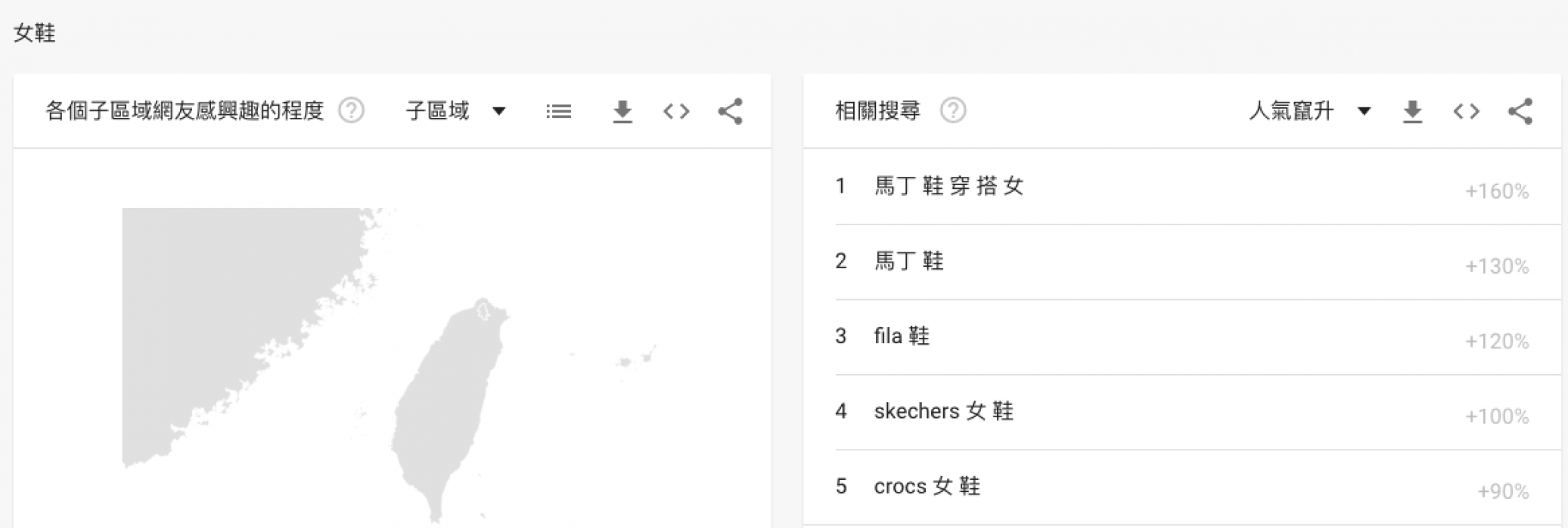The width and height of the screenshot is (1568, 529).
Task: Switch region panel to list view
Action: point(558,112)
